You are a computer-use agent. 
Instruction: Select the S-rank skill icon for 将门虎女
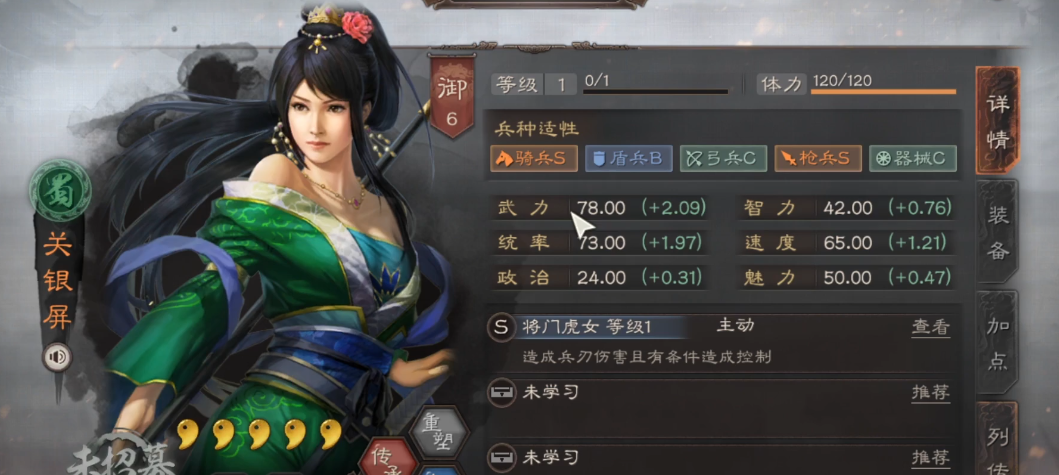(500, 328)
